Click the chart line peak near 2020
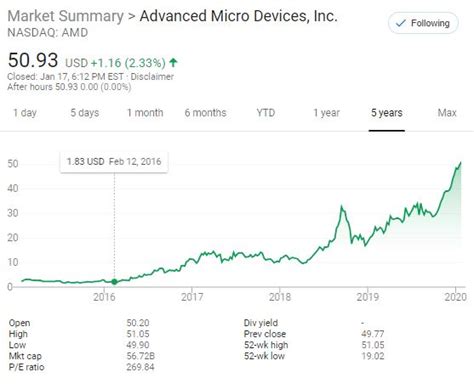Image resolution: width=474 pixels, height=389 pixels. [x=461, y=163]
